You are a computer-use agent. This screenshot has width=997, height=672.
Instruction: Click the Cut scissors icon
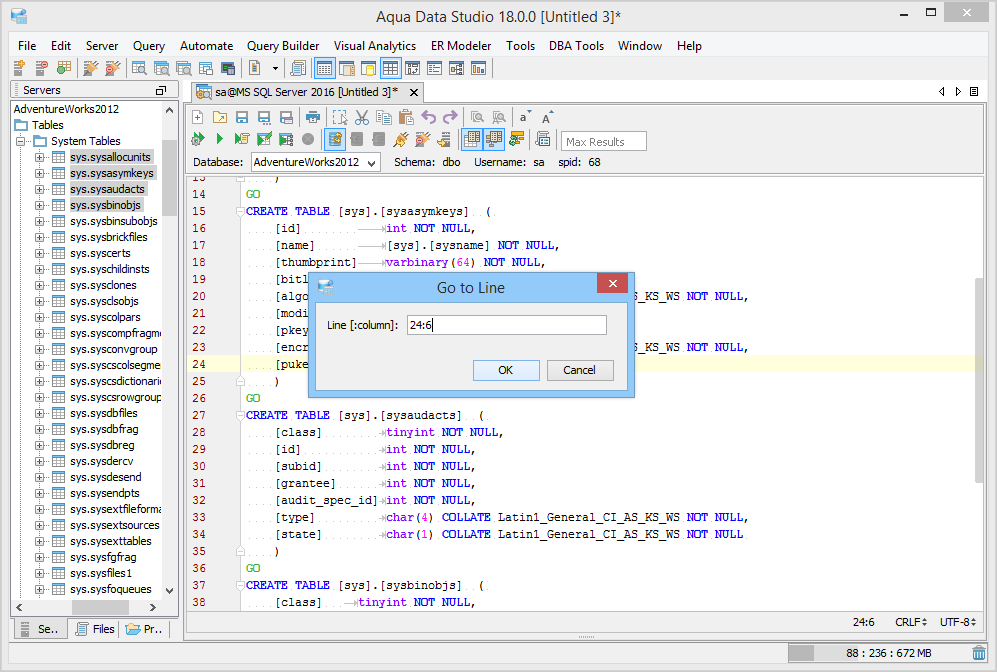pyautogui.click(x=362, y=117)
